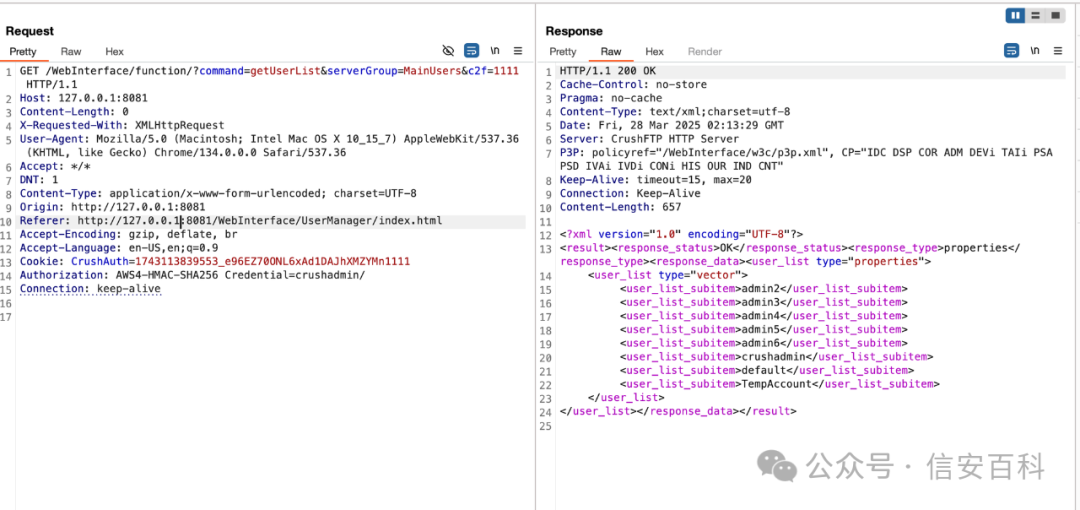Click the xml version declaration line
The image size is (1080, 510).
click(x=681, y=235)
